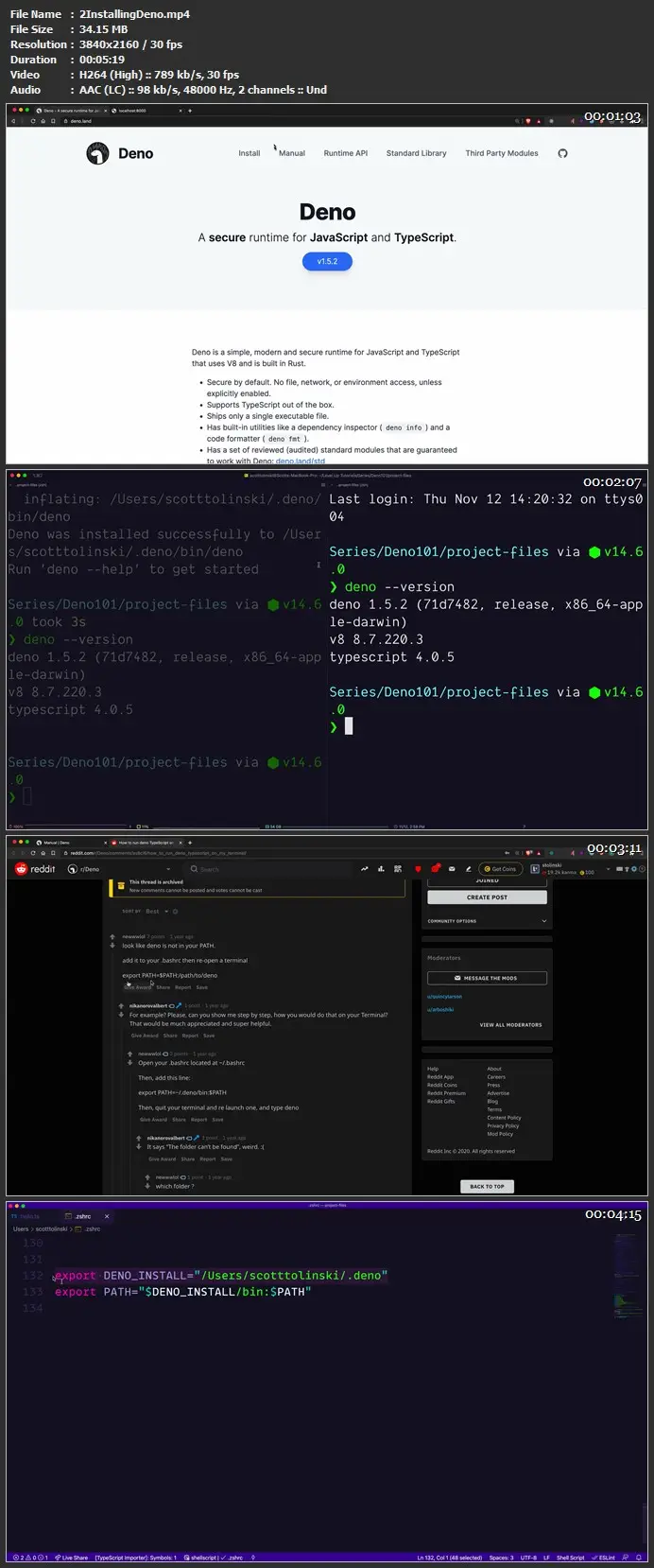Click the errors and warnings status icon
The image size is (654, 1568).
(28, 1558)
